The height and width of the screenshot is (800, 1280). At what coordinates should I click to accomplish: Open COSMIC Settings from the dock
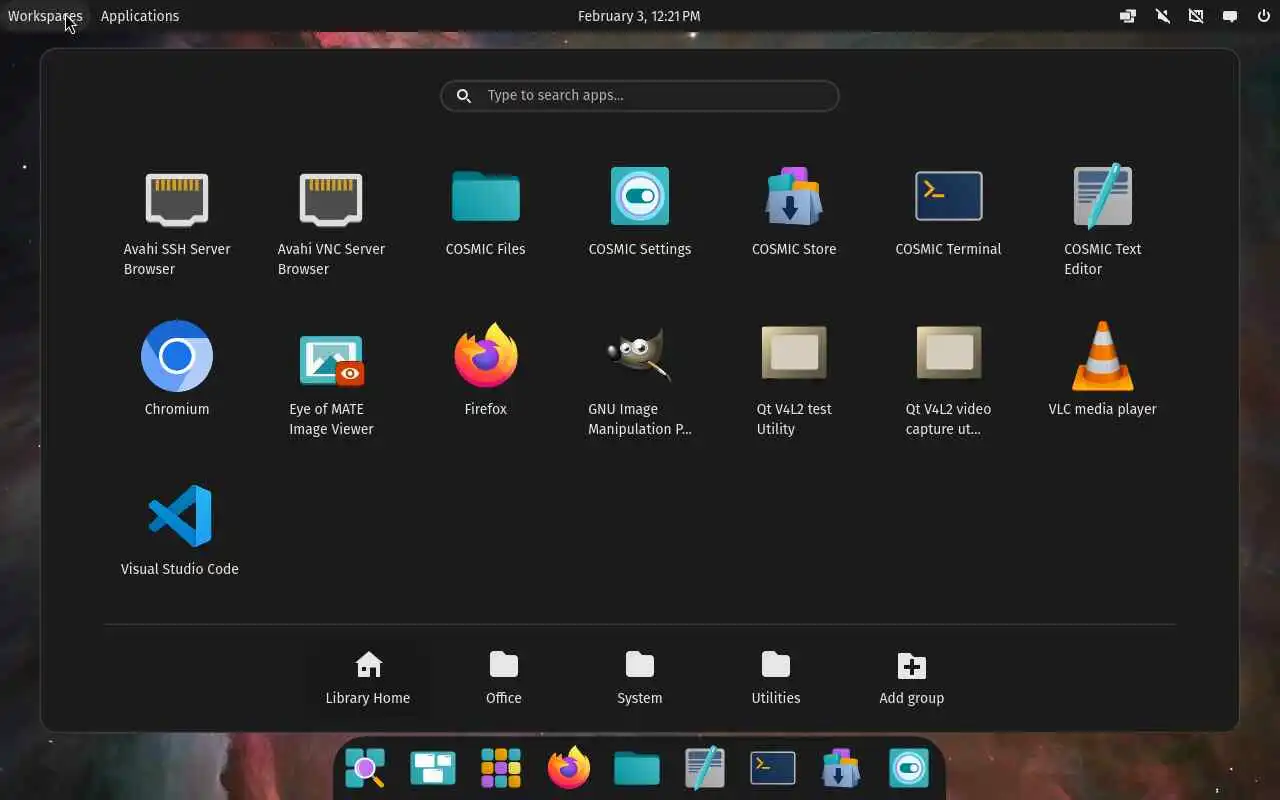point(909,768)
